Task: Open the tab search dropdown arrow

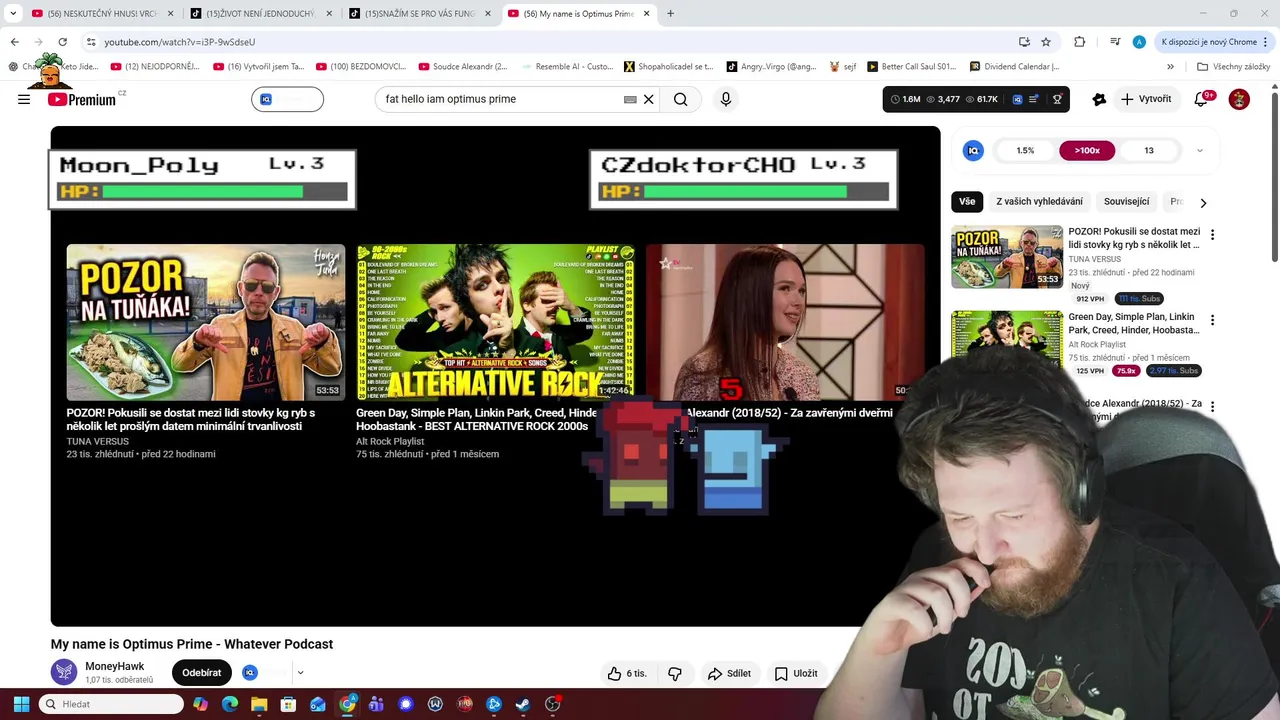Action: tap(13, 14)
